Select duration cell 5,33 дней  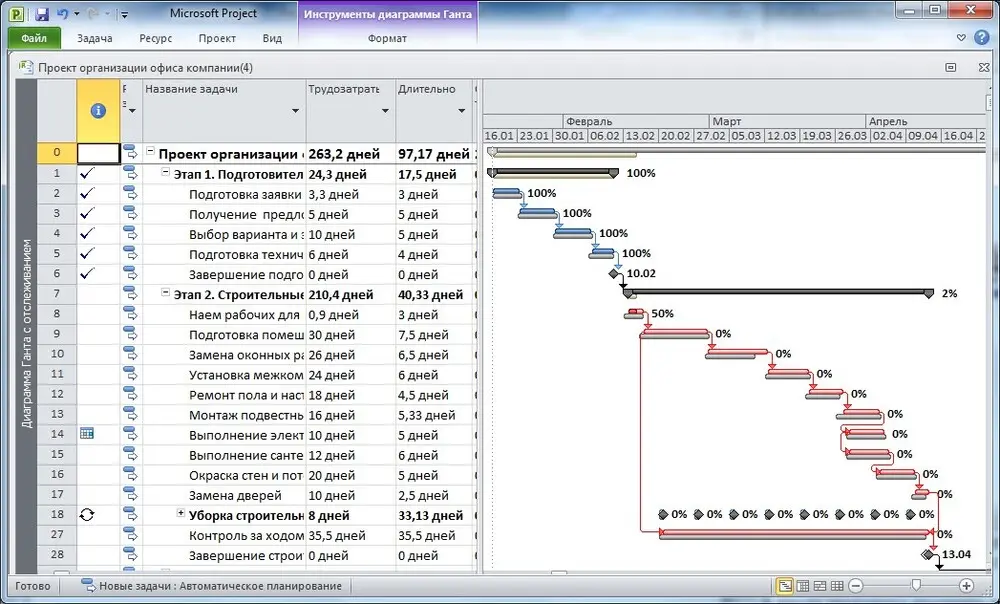434,415
